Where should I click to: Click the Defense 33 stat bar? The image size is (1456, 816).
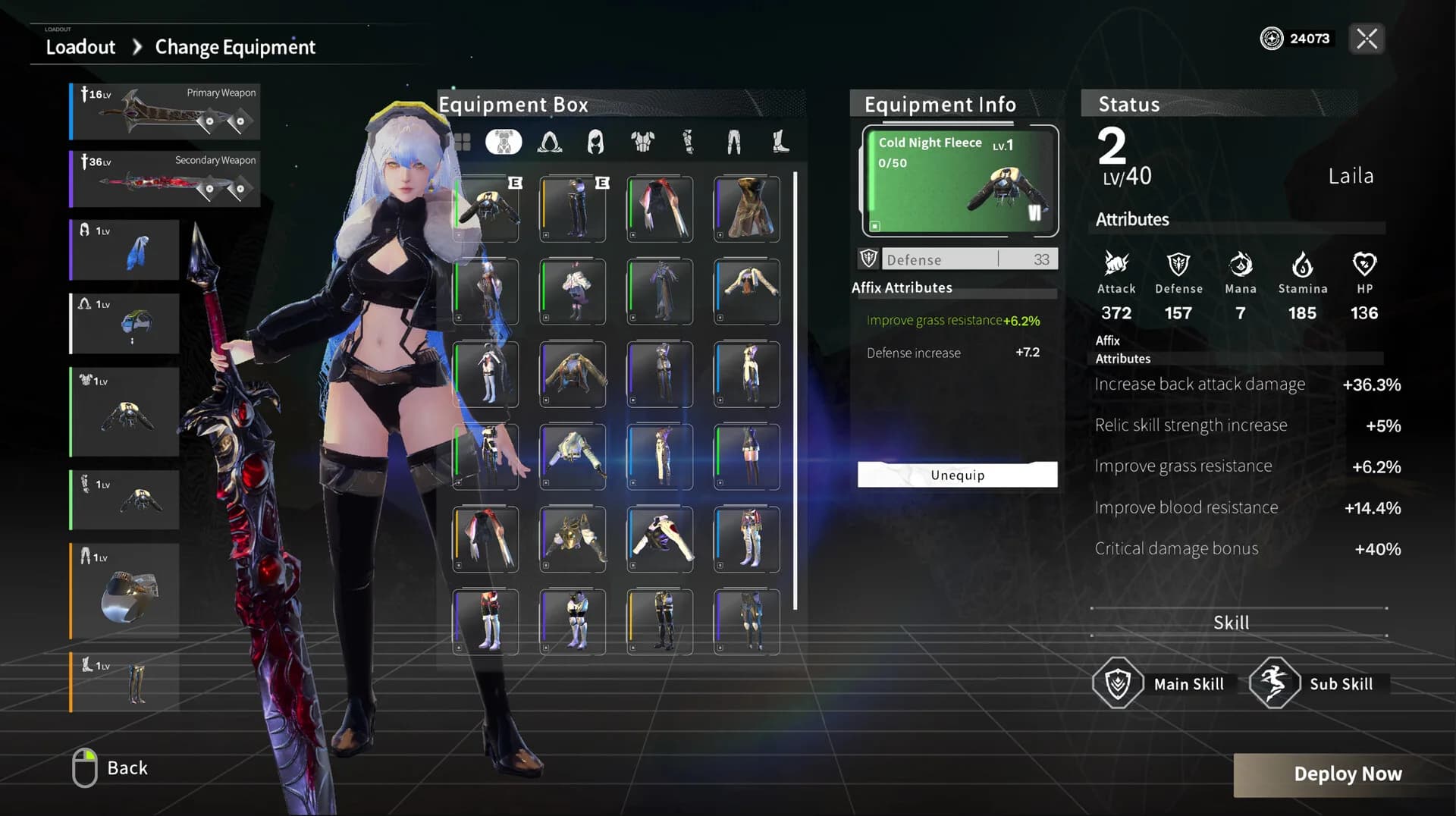970,259
